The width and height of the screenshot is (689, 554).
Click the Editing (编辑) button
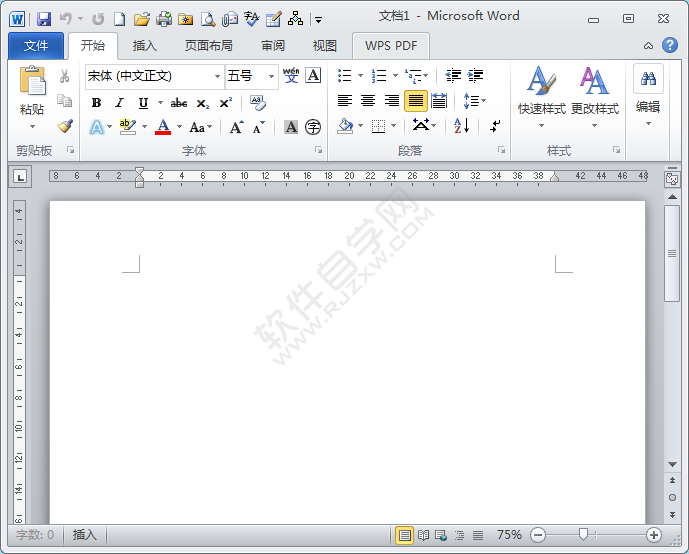pos(648,95)
